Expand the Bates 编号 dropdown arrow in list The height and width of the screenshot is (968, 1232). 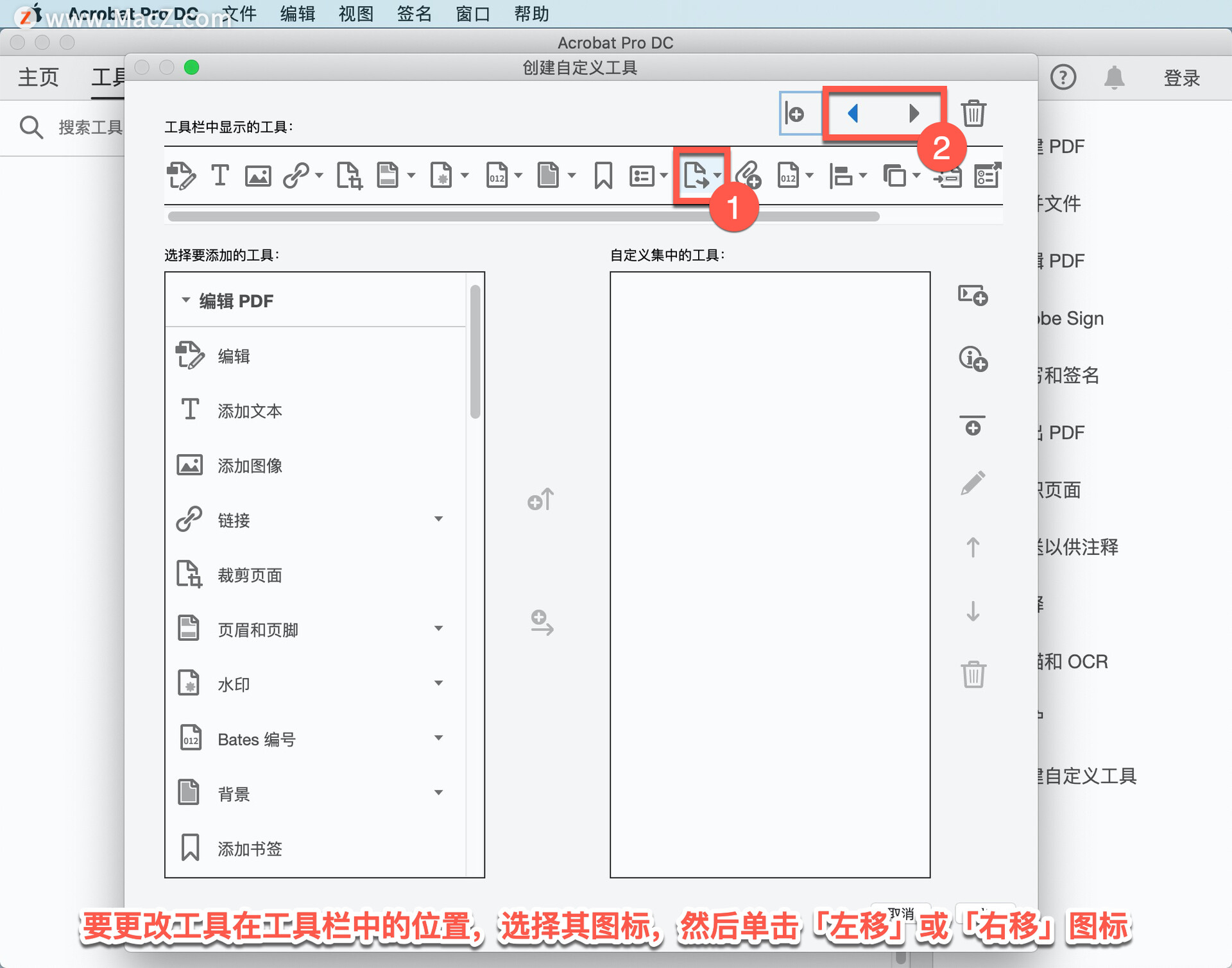[x=439, y=738]
